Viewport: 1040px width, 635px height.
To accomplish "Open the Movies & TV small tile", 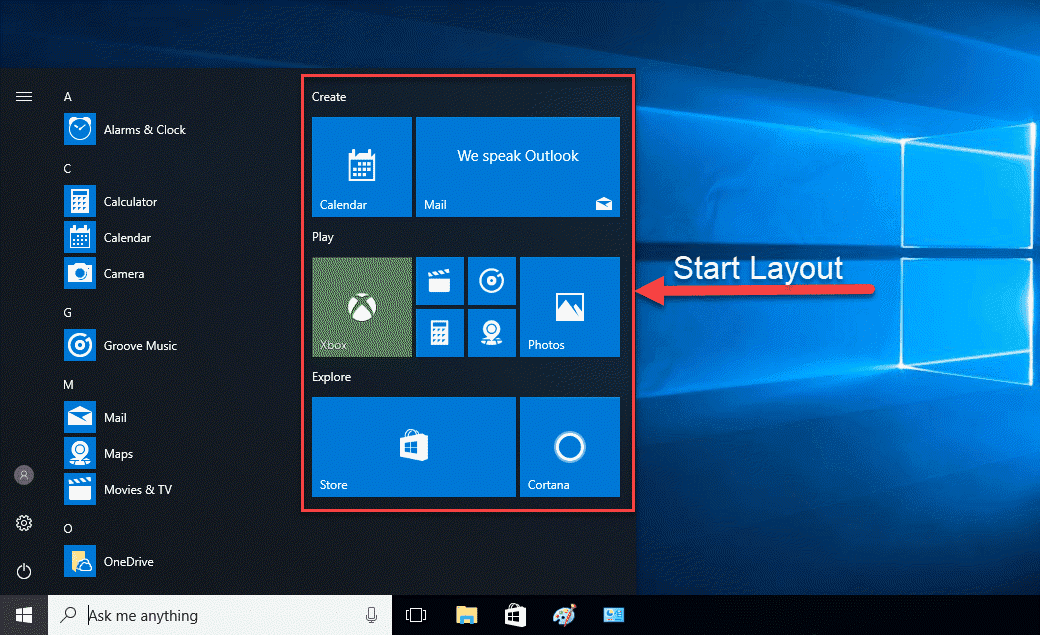I will [x=440, y=281].
